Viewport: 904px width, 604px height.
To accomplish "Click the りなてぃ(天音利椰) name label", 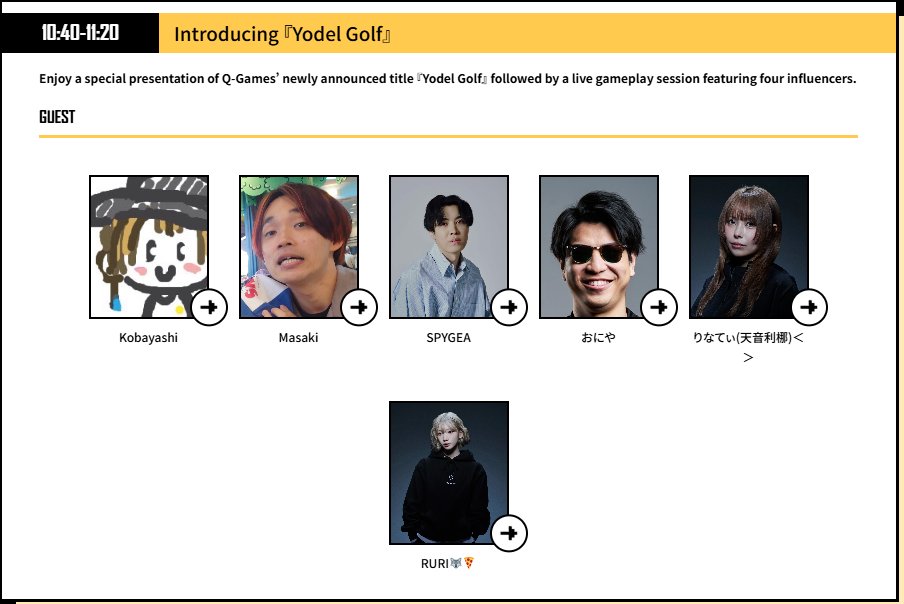I will (748, 347).
